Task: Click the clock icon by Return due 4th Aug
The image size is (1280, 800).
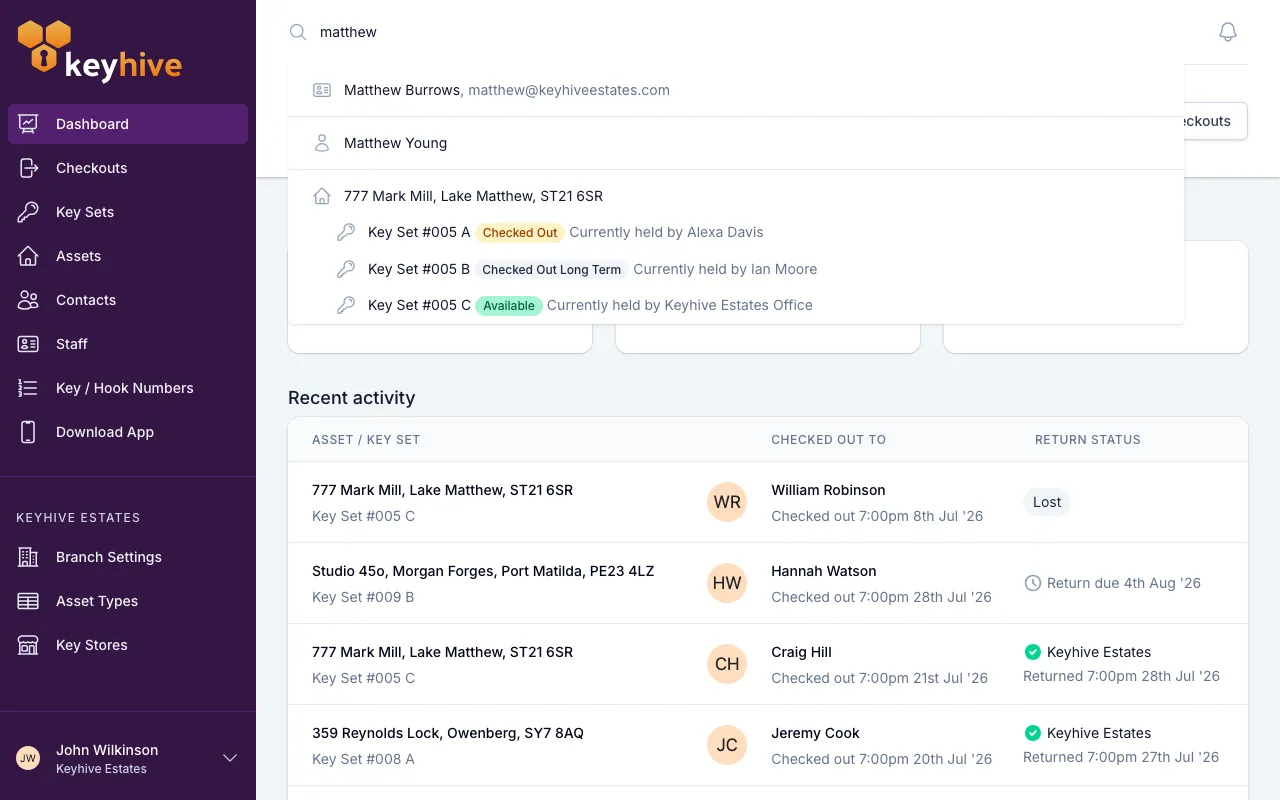Action: [x=1033, y=583]
